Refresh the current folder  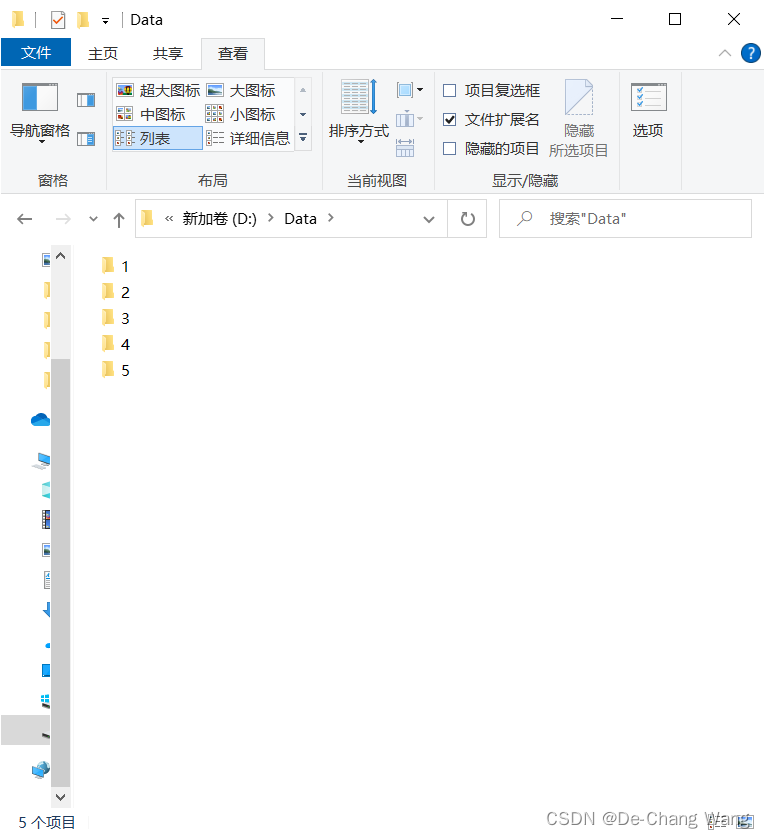point(468,219)
